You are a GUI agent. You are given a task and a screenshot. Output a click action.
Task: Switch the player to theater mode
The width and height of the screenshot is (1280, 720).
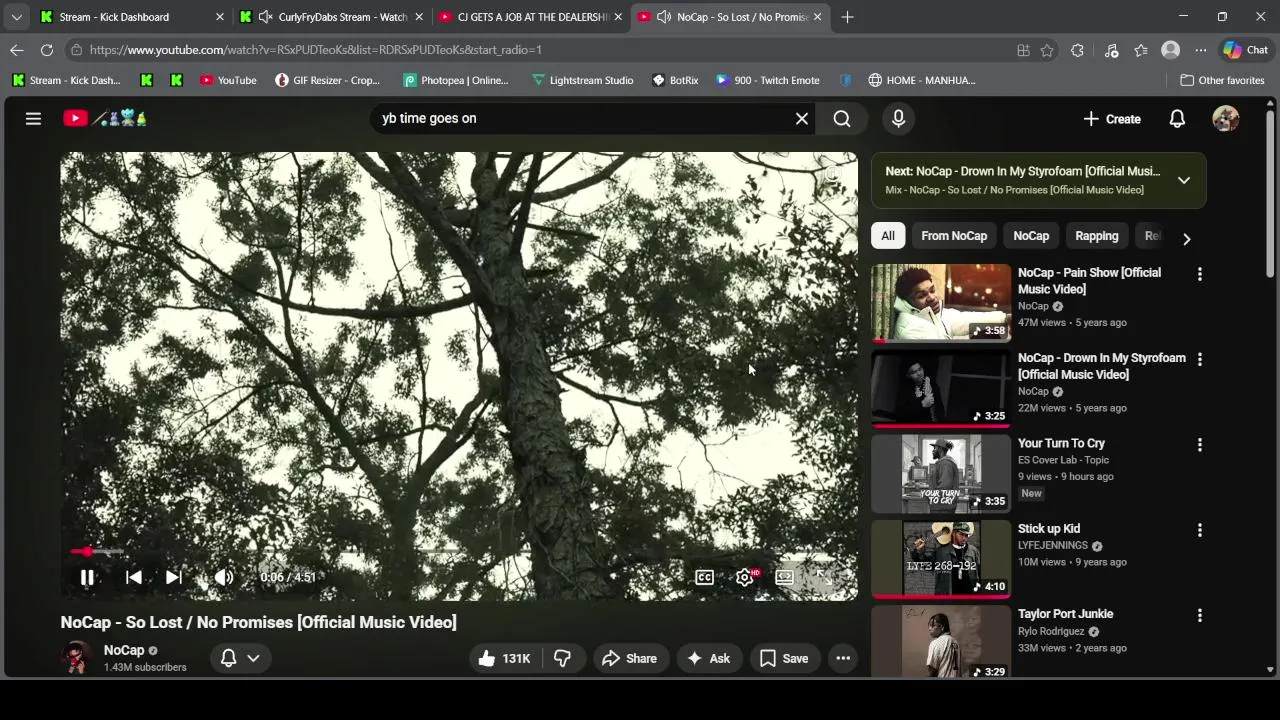tap(785, 577)
